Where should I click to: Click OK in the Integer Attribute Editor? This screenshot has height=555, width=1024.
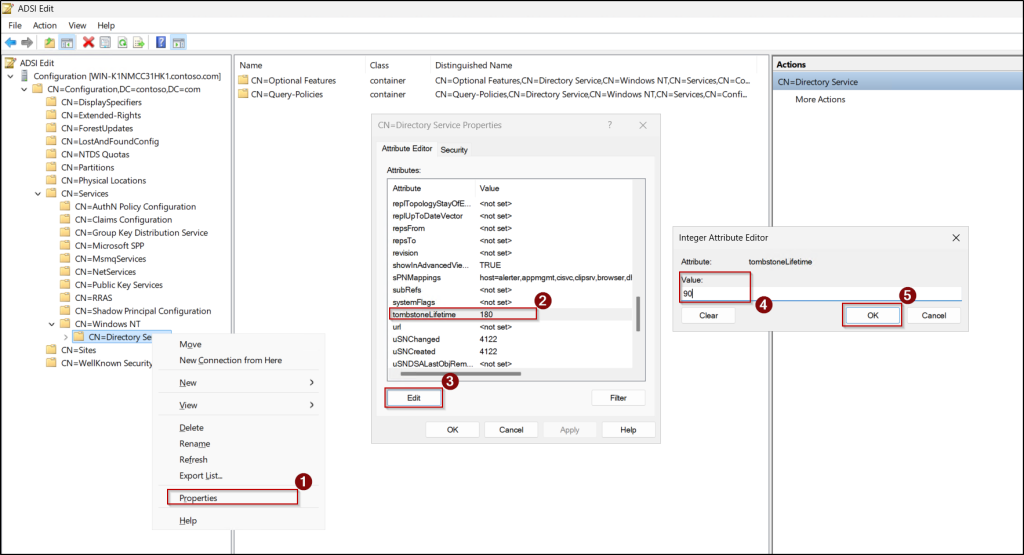[x=872, y=315]
